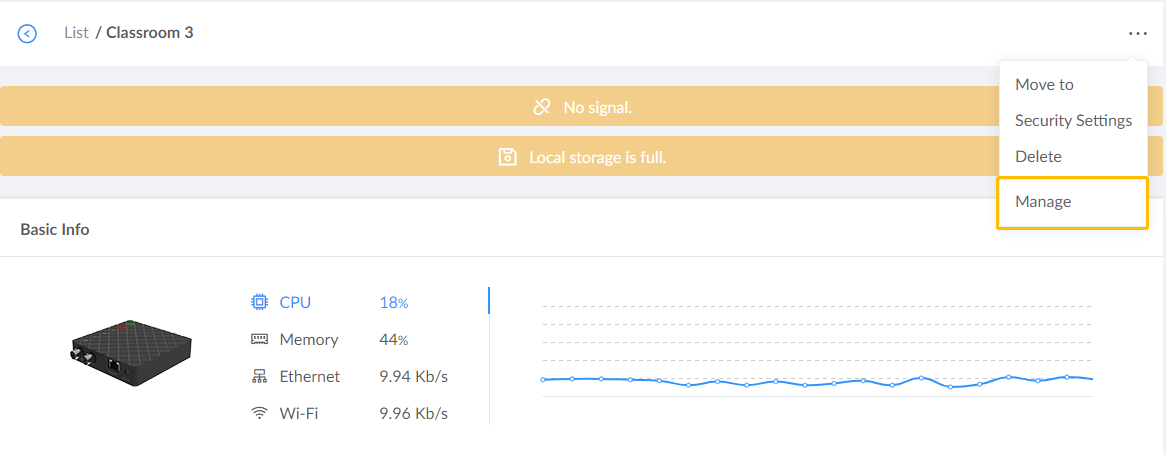
Task: Open Security Settings menu entry
Action: [1073, 121]
